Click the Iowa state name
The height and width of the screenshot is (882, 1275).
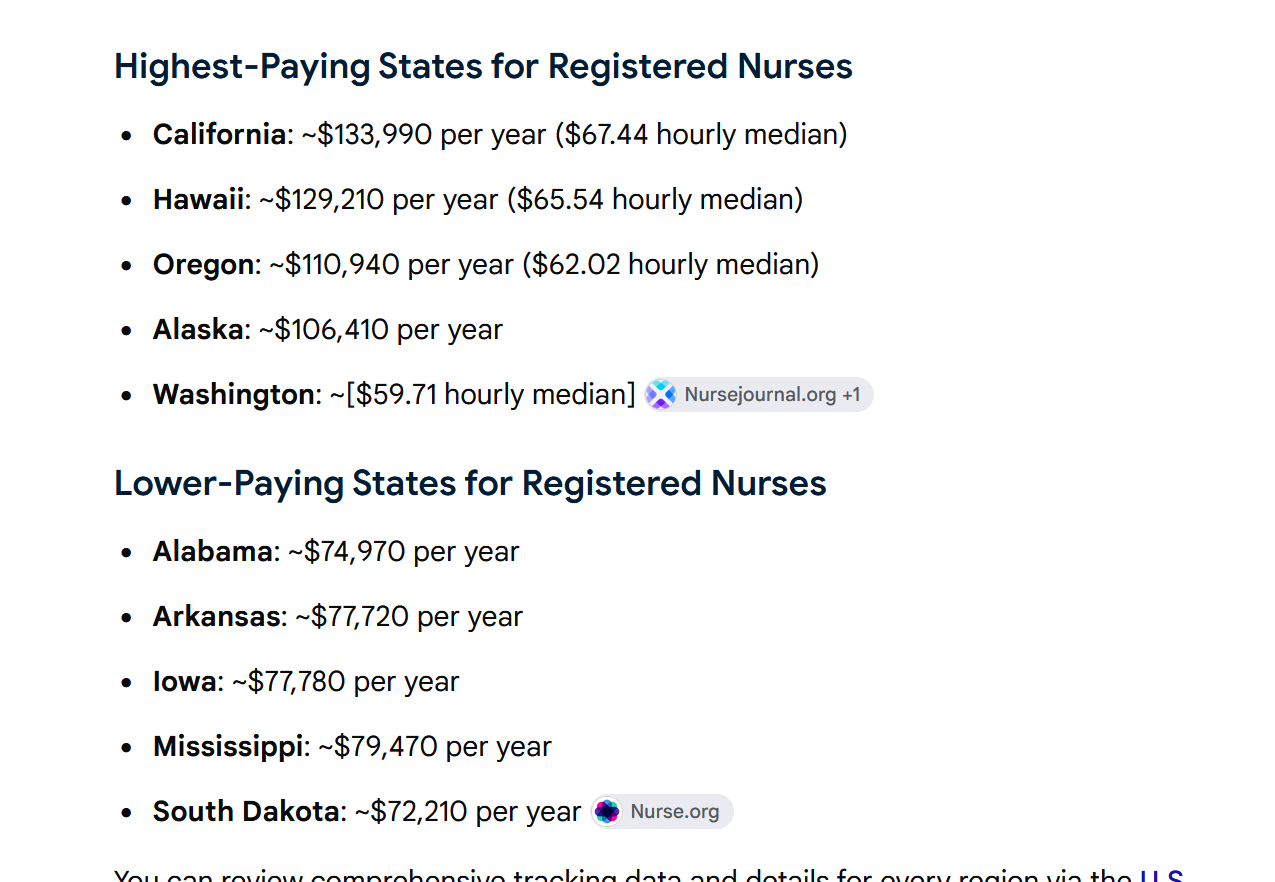point(184,681)
